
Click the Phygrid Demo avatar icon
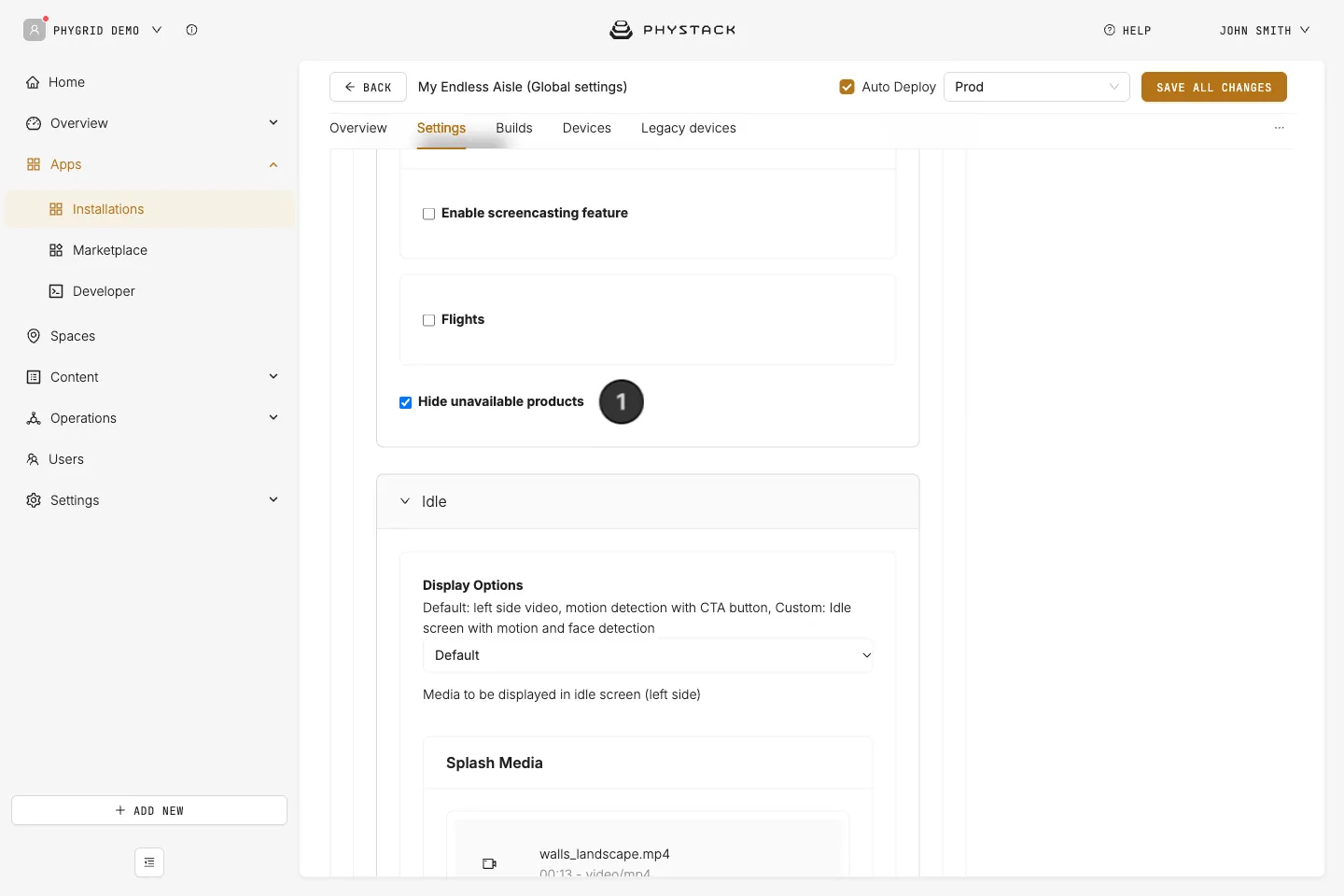[35, 30]
